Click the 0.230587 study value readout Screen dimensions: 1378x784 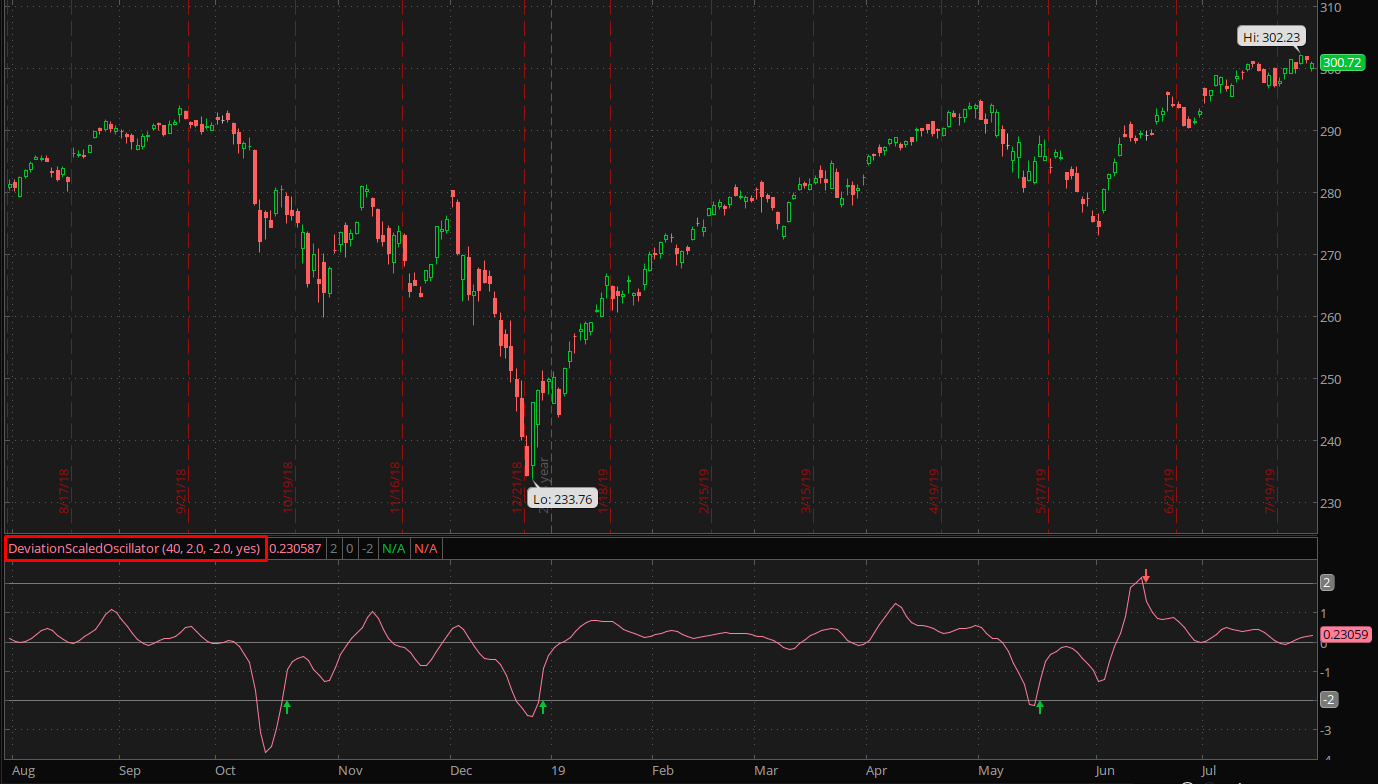297,548
